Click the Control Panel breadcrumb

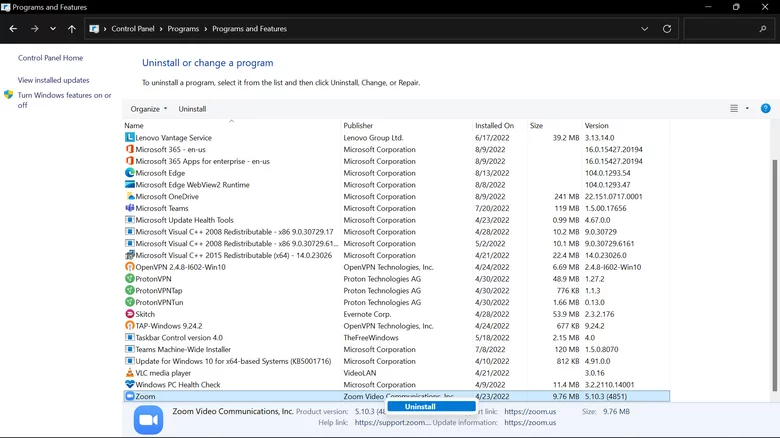(x=133, y=29)
